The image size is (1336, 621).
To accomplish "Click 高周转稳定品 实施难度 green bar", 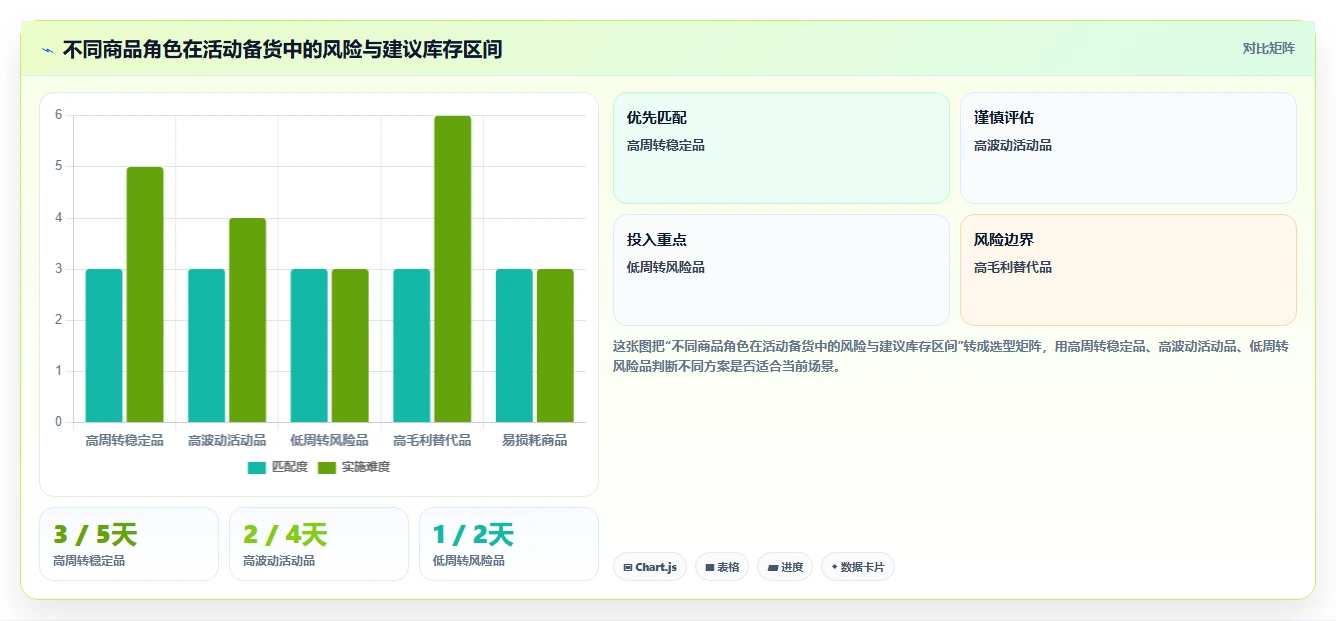I will (145, 294).
